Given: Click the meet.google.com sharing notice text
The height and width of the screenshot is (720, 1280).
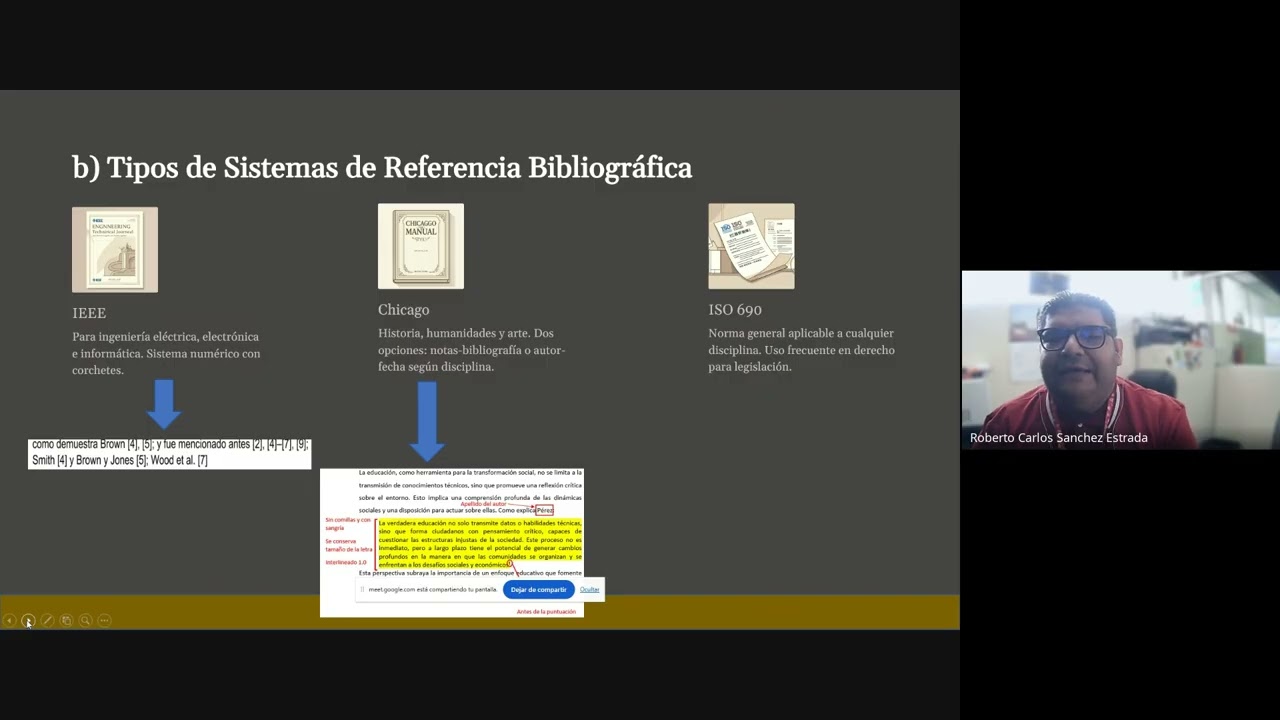Looking at the screenshot, I should (x=432, y=590).
